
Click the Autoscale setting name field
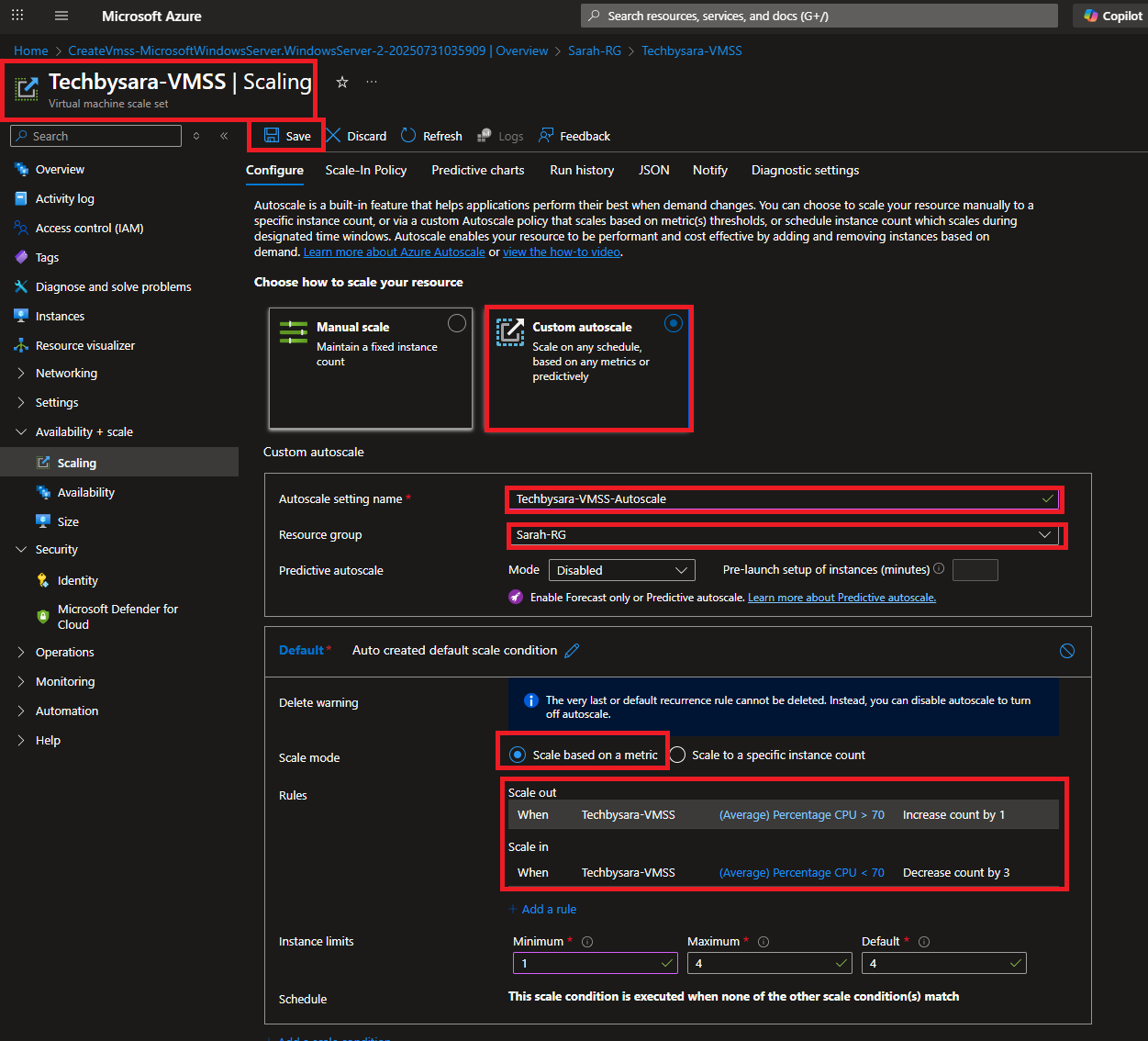(x=784, y=499)
